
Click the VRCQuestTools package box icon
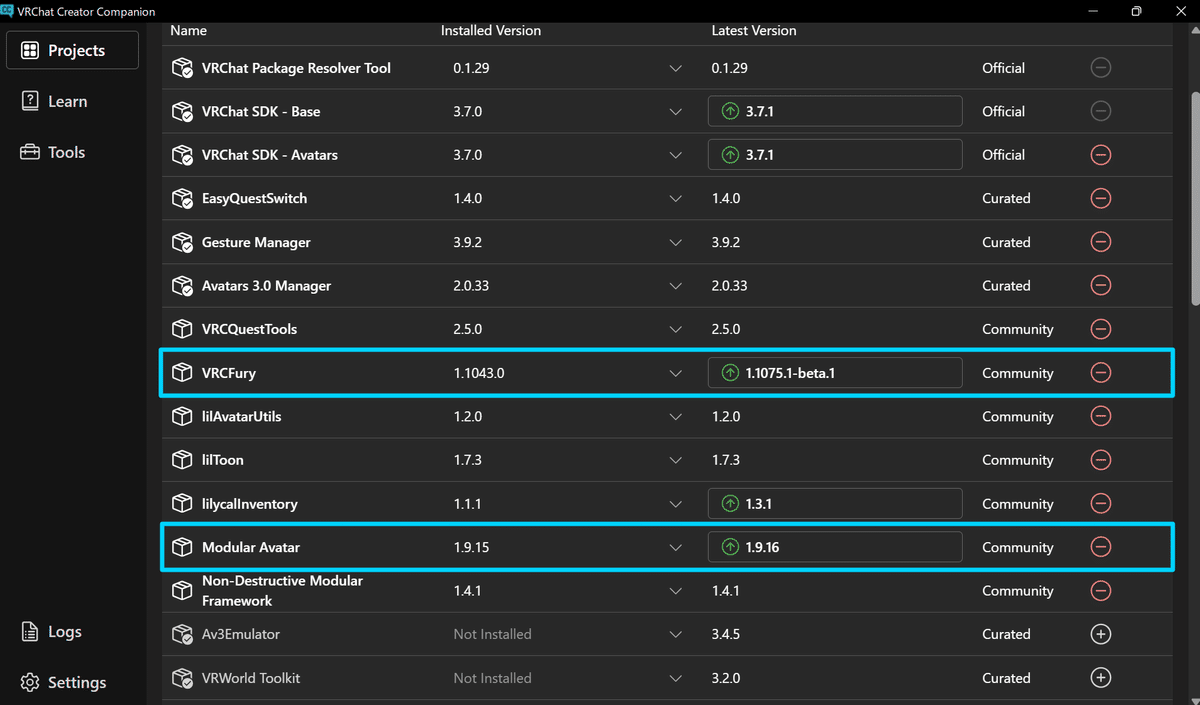pyautogui.click(x=182, y=329)
